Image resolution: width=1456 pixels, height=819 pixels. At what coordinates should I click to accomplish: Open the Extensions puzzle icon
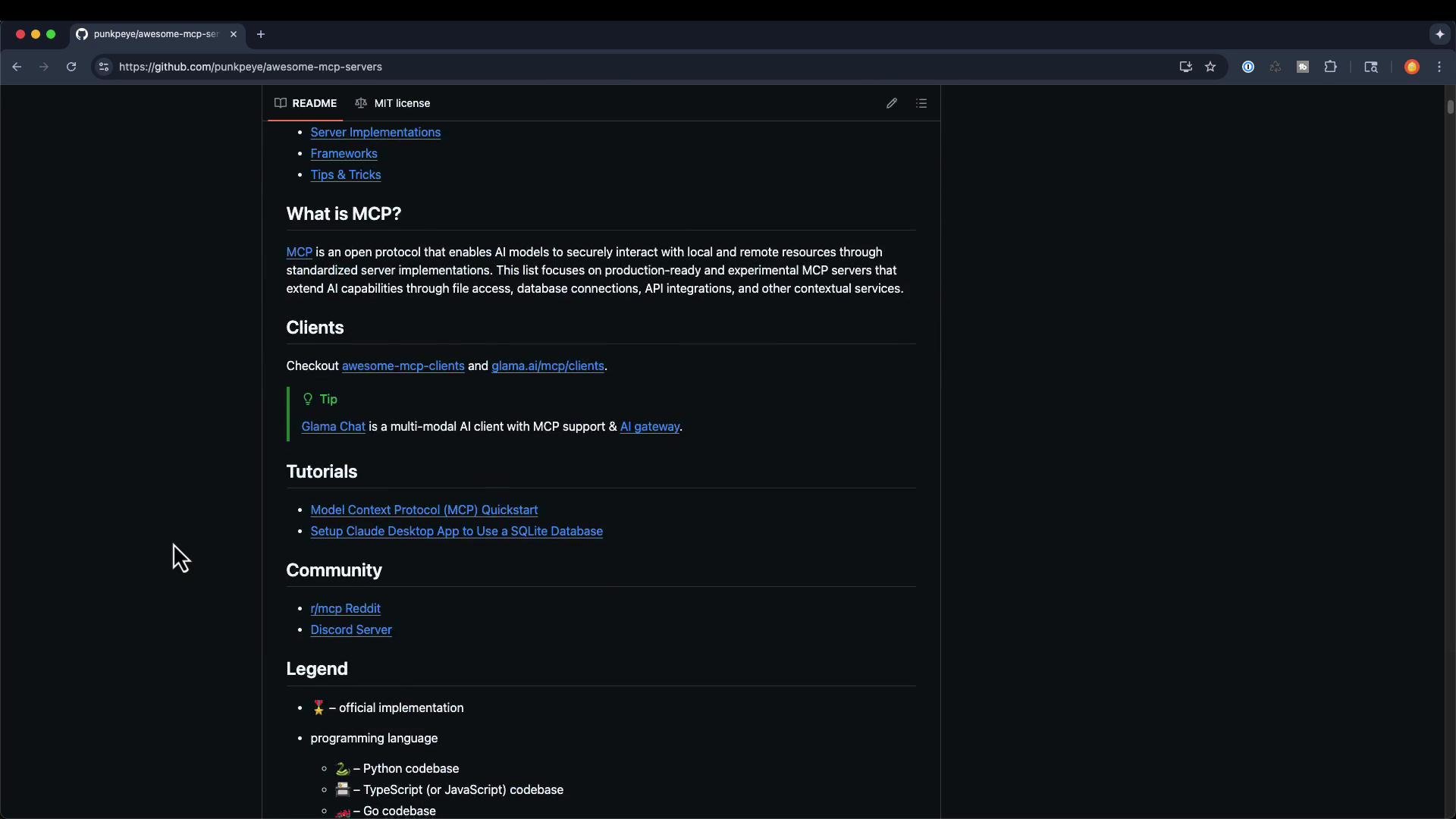1330,67
